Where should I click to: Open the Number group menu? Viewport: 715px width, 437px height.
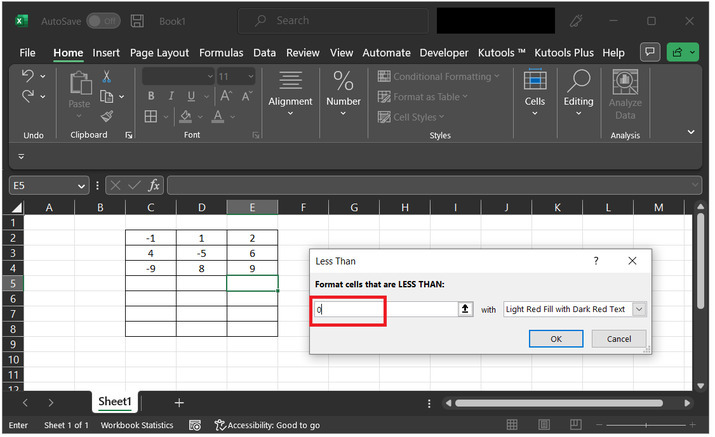pos(343,94)
